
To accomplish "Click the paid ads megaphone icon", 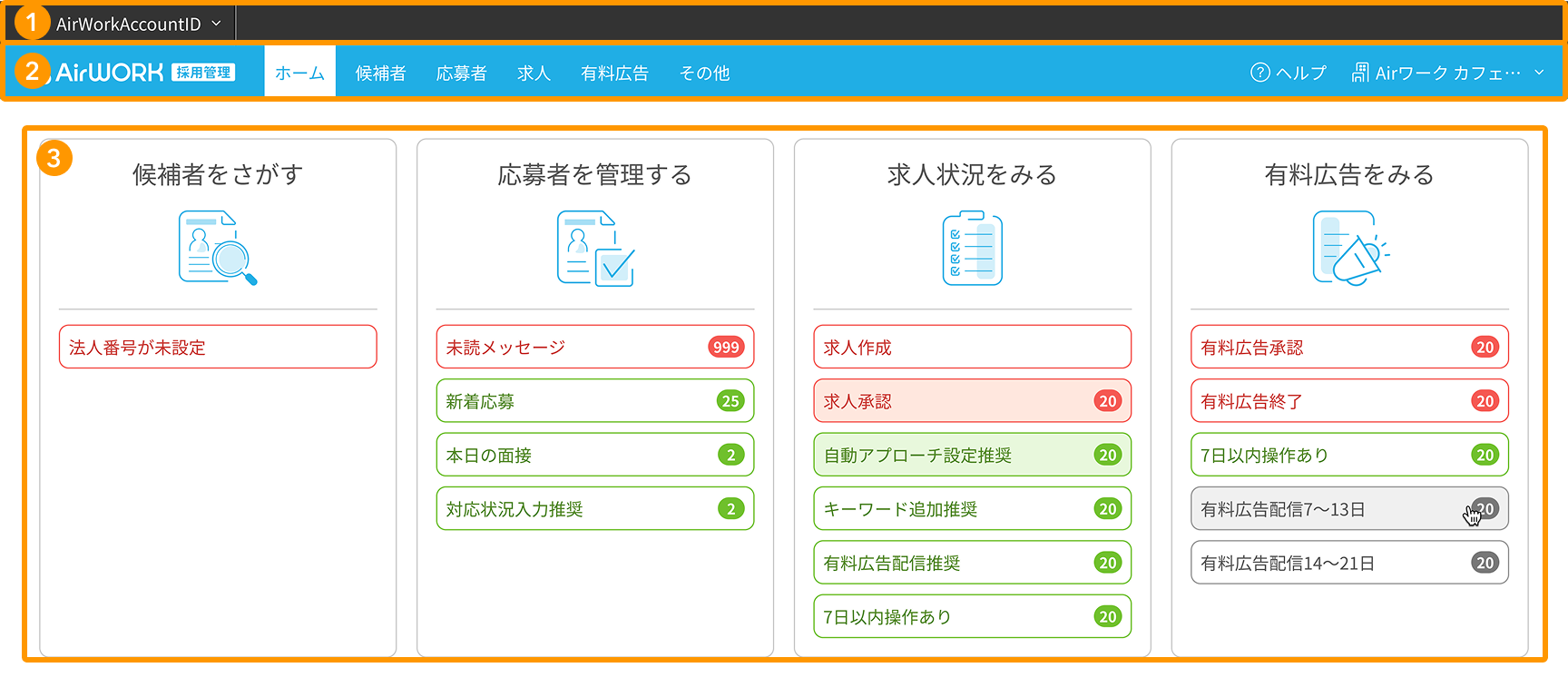I will click(1350, 248).
